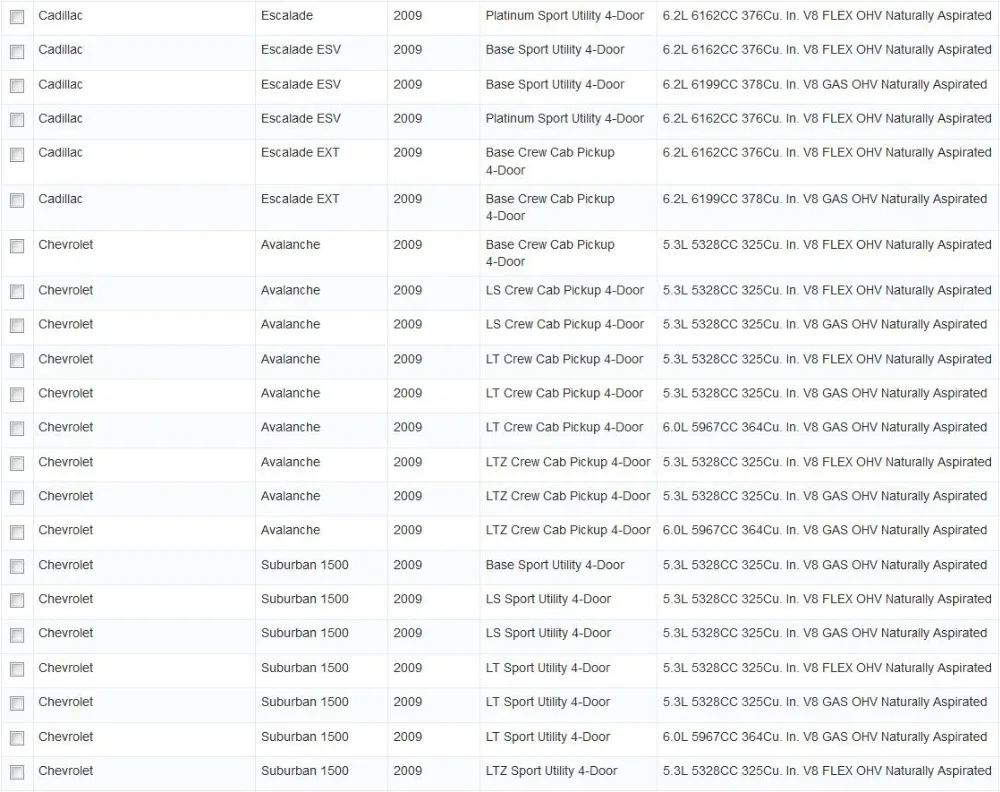Check the Escalade ESV Base 6199CC GAS row

click(17, 85)
